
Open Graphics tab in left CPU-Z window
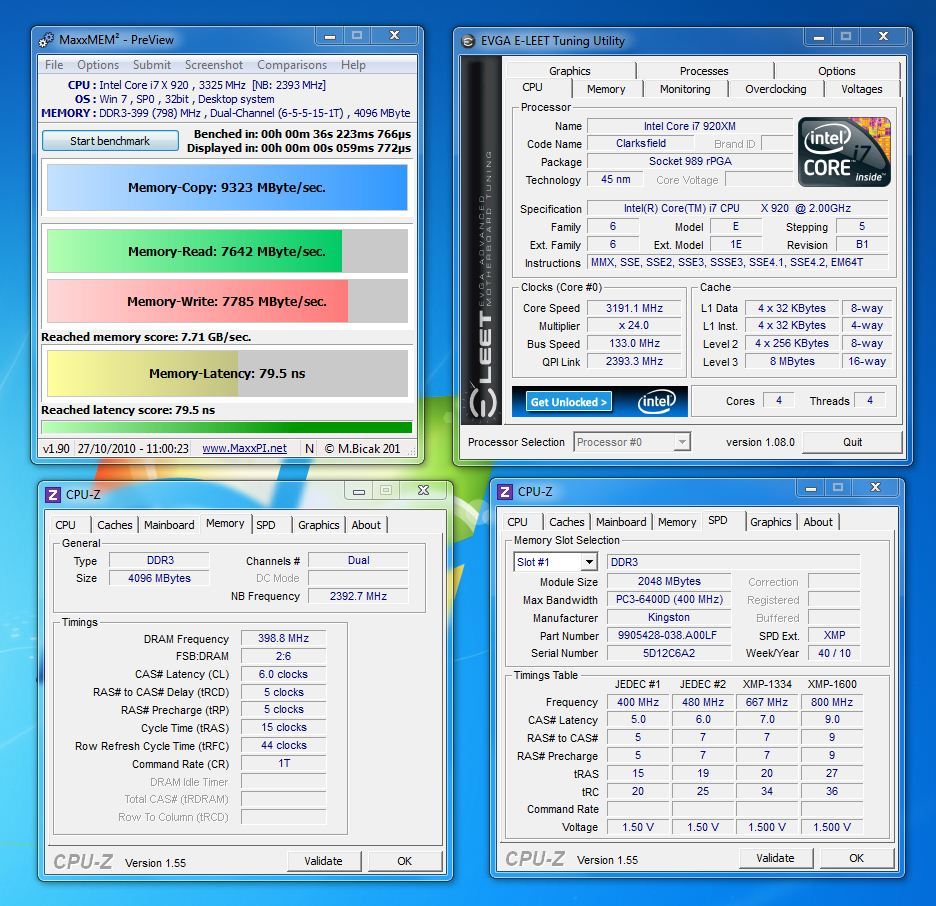coord(319,525)
